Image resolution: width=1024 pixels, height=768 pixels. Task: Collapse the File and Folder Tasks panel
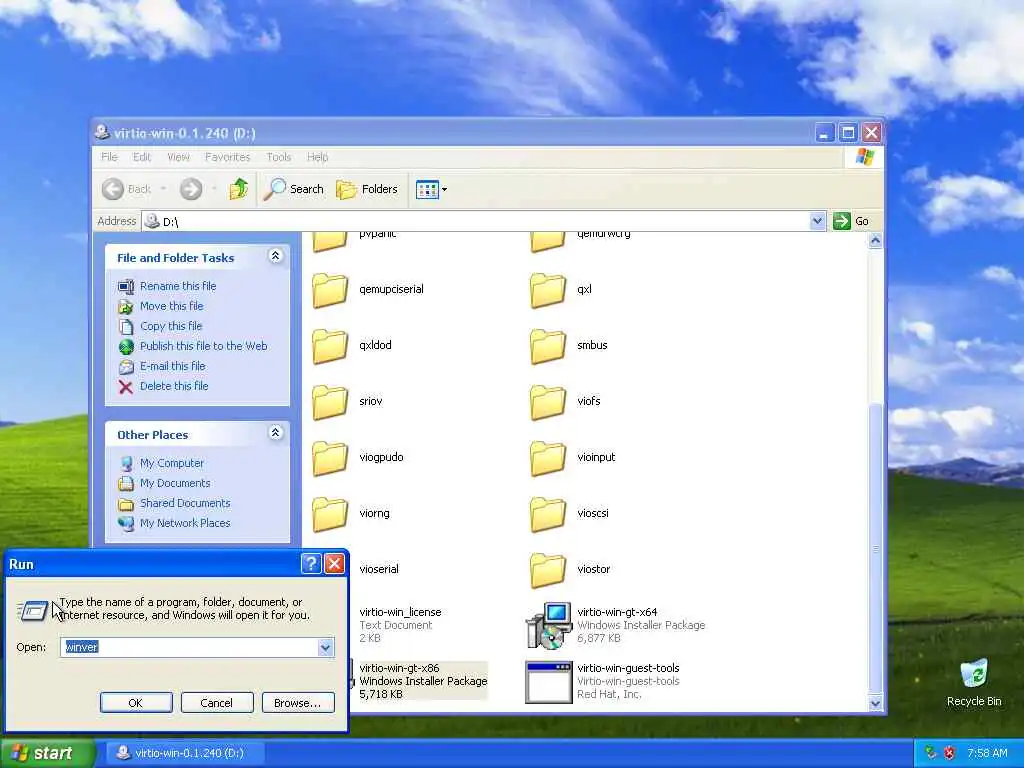(x=276, y=256)
